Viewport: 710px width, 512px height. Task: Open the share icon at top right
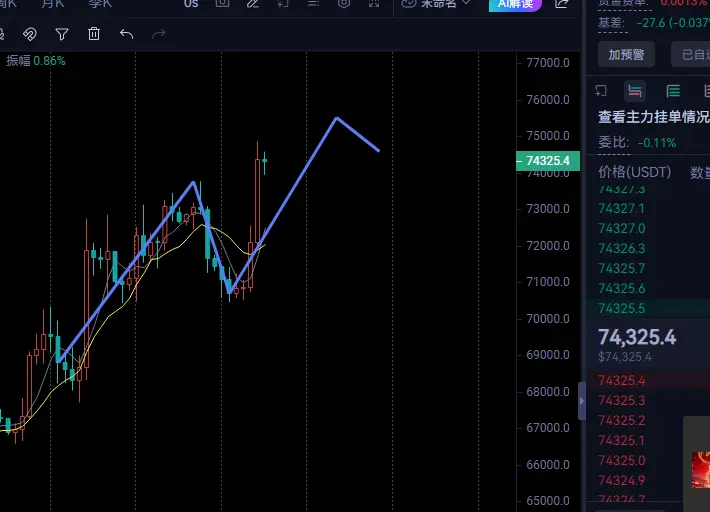tap(561, 4)
